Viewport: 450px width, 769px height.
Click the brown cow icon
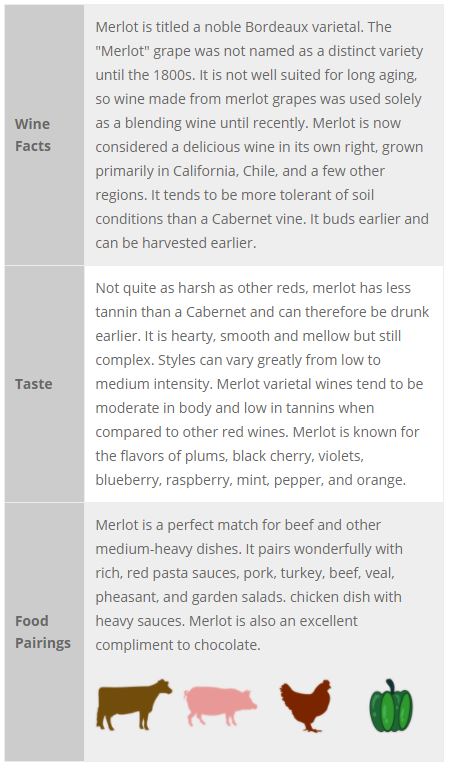[134, 705]
